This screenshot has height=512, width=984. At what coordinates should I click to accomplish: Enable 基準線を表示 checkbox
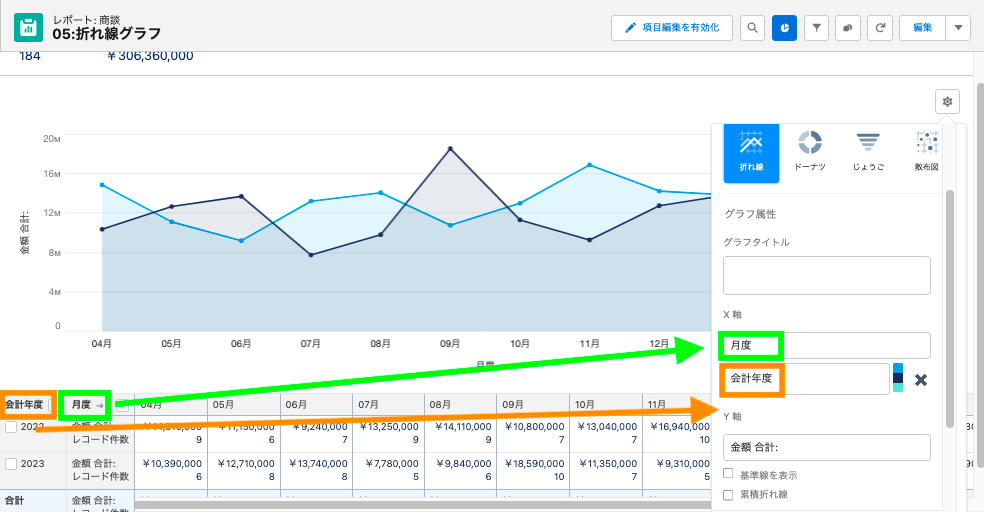point(728,474)
